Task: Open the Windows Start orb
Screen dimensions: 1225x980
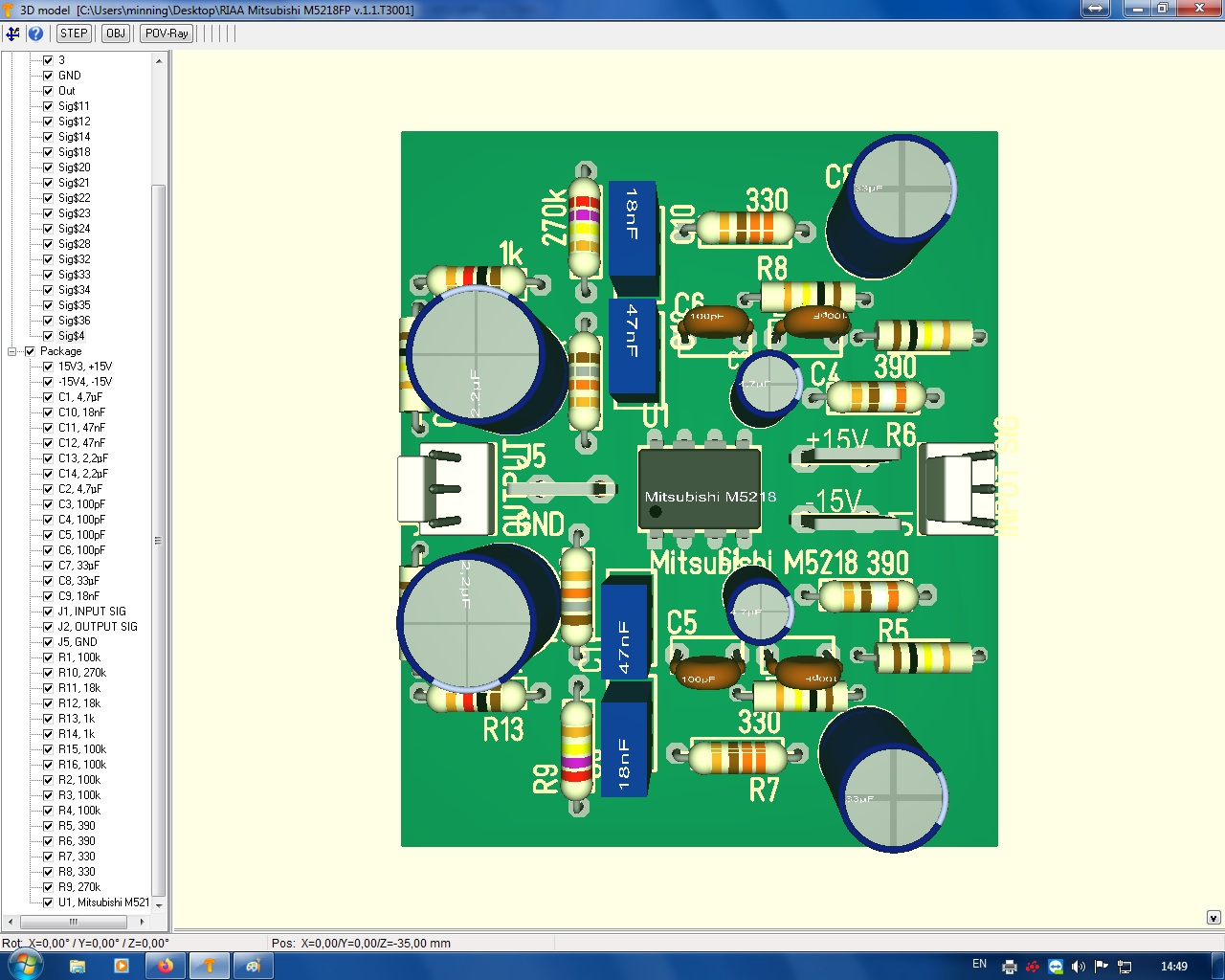Action: click(x=26, y=965)
